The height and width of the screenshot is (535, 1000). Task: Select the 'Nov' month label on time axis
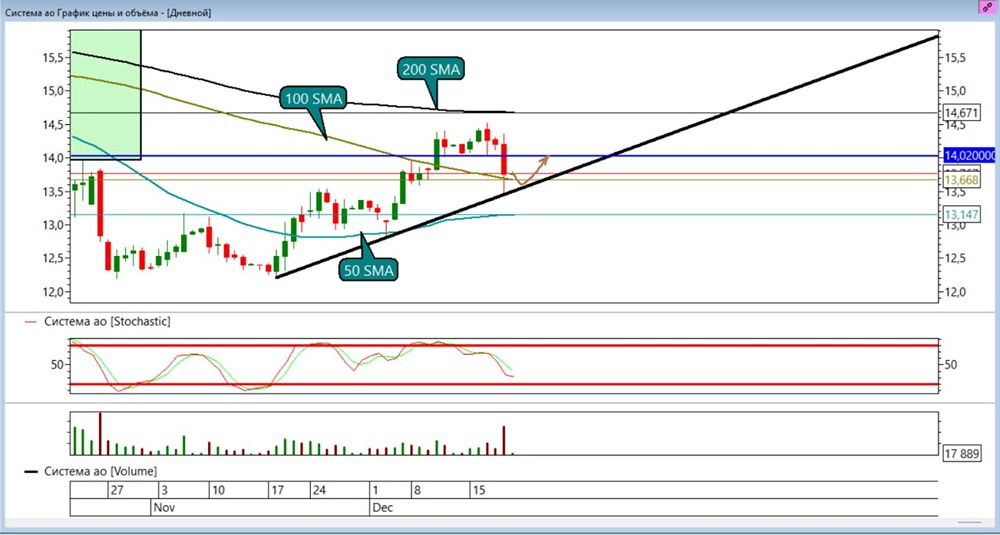coord(164,508)
